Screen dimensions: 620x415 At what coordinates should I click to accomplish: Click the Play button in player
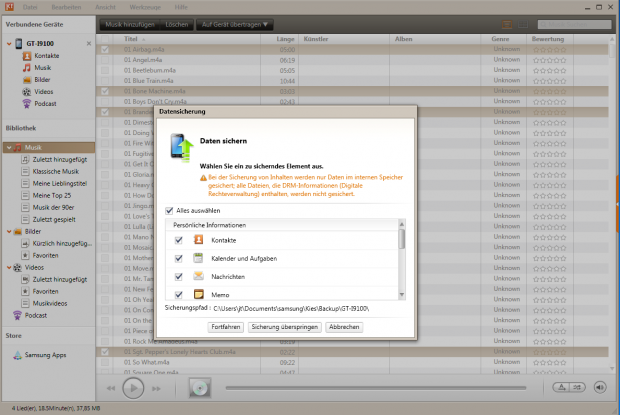pyautogui.click(x=133, y=387)
